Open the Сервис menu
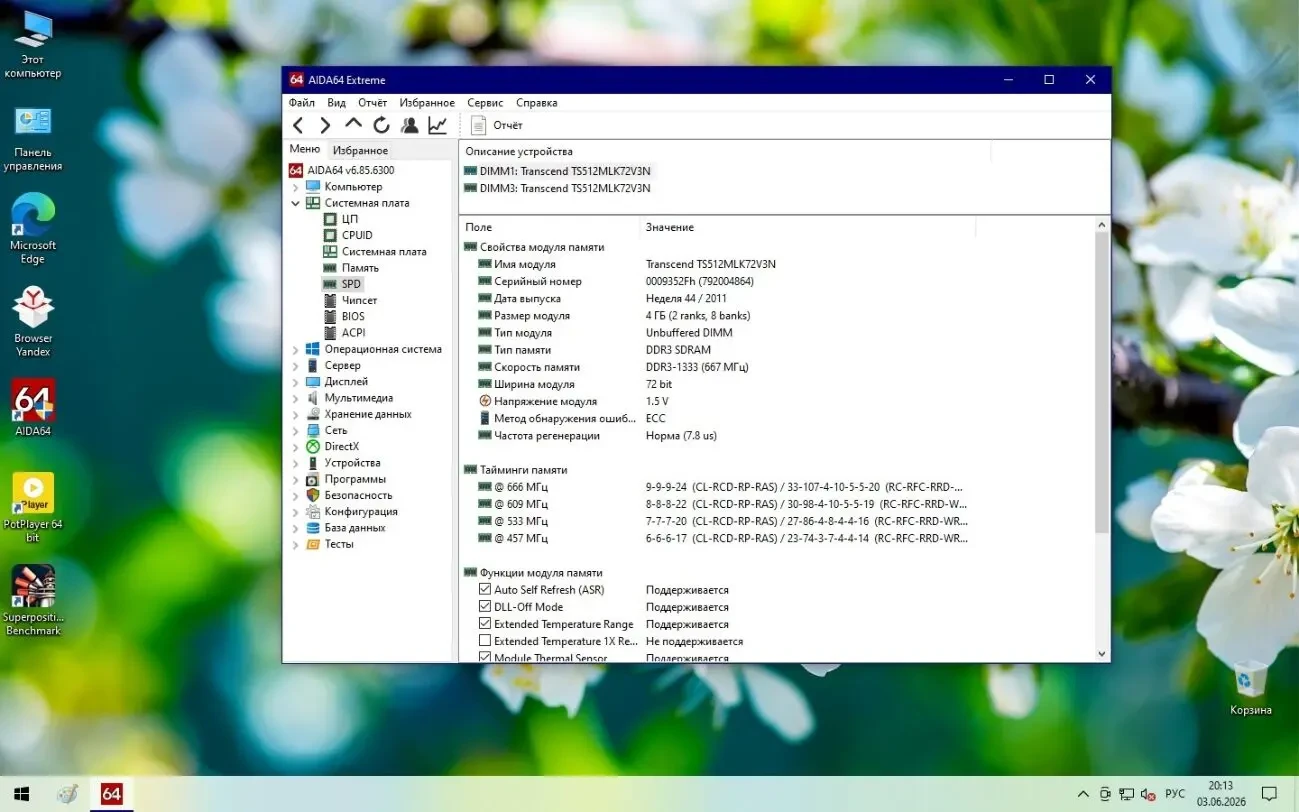The image size is (1299, 812). point(485,103)
